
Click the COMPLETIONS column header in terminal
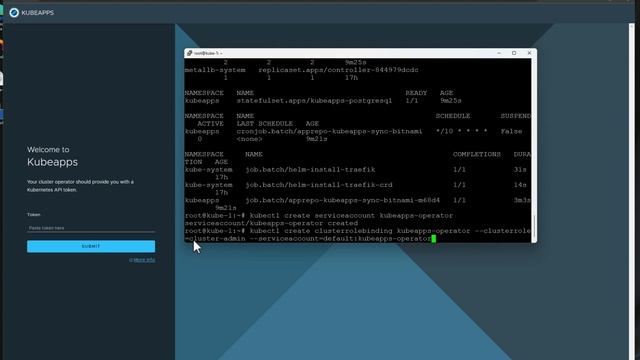pos(476,154)
